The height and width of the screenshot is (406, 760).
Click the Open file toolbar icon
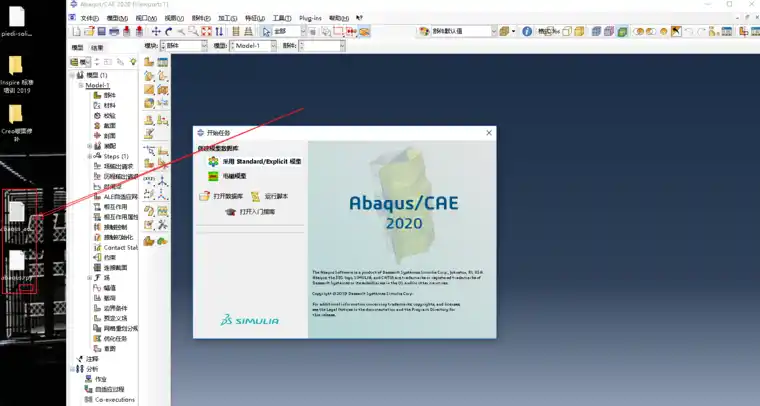(89, 31)
